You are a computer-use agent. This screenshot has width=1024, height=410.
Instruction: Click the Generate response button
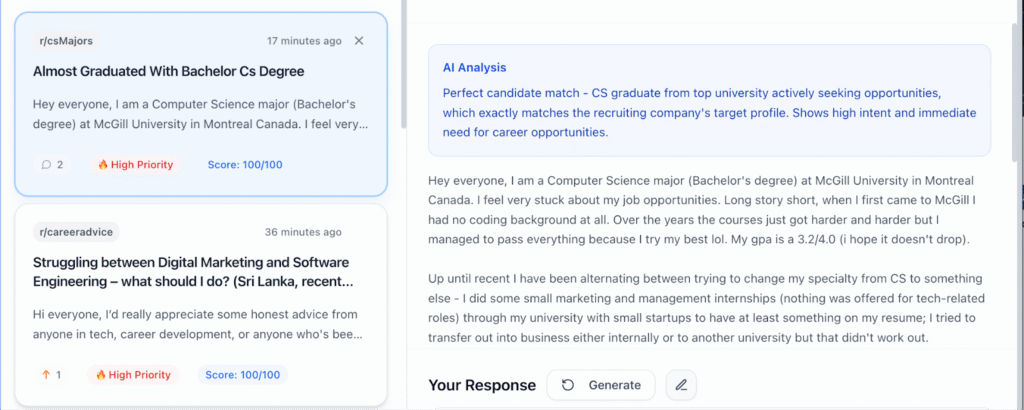tap(601, 385)
